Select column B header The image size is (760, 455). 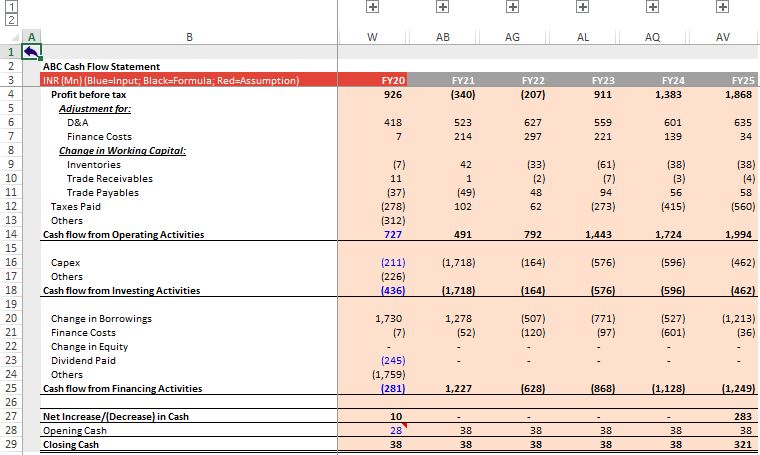(189, 37)
